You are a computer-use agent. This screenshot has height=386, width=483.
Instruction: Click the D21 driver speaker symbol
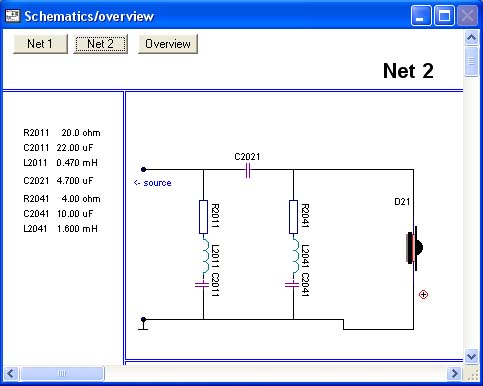[415, 248]
